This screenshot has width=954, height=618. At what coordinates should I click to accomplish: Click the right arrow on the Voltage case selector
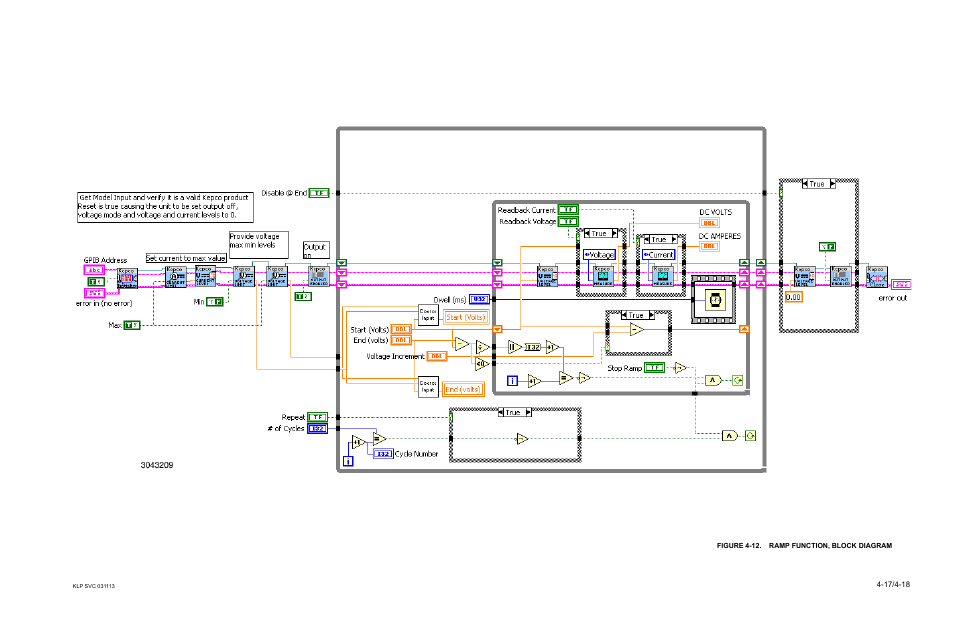pos(615,234)
